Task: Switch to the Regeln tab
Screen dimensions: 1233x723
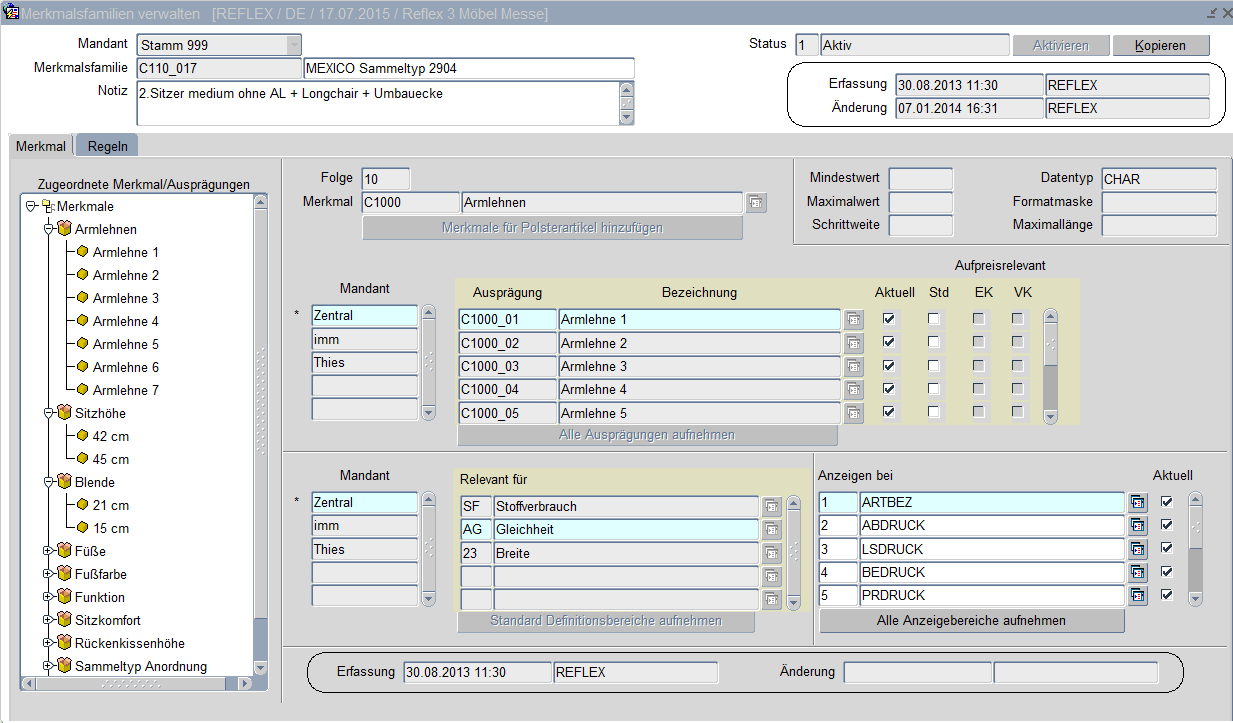Action: (x=108, y=146)
